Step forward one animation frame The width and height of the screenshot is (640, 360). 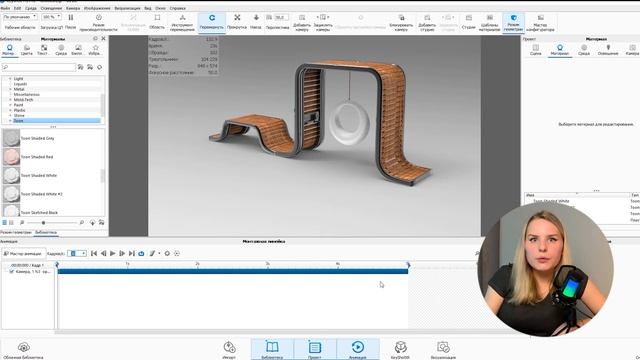coord(122,253)
